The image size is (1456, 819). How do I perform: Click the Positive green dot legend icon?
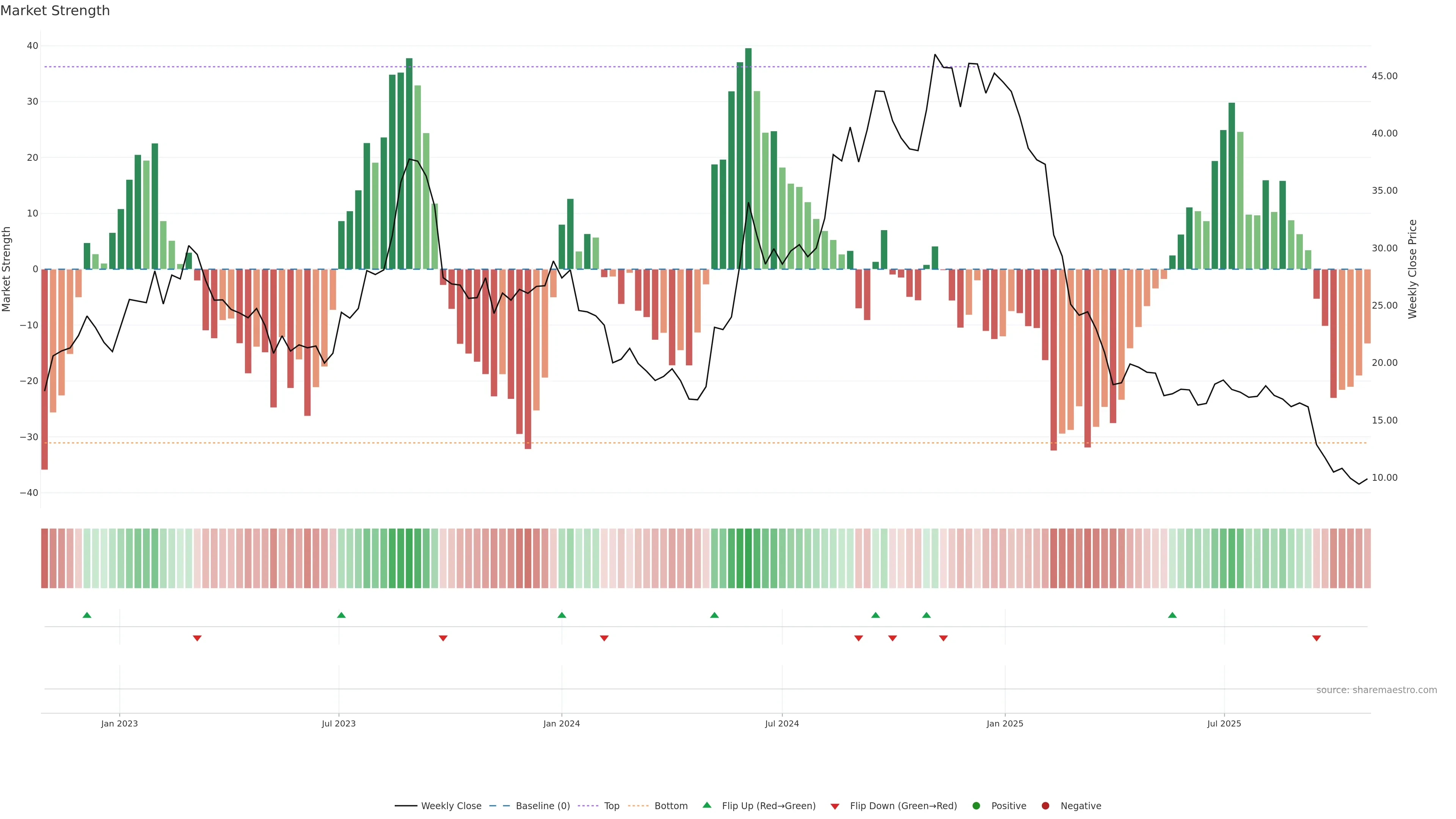pos(976,805)
